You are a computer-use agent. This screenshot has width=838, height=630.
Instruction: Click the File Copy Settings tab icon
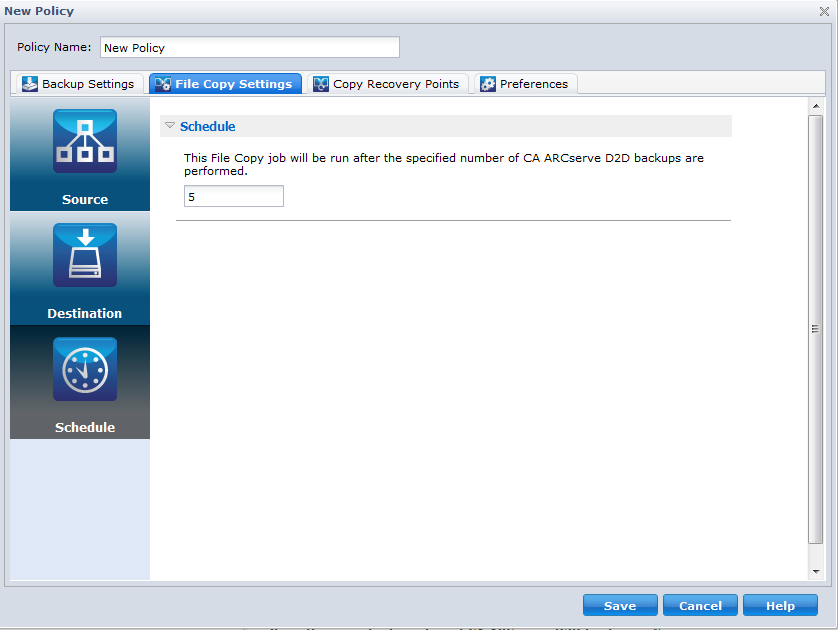(162, 84)
